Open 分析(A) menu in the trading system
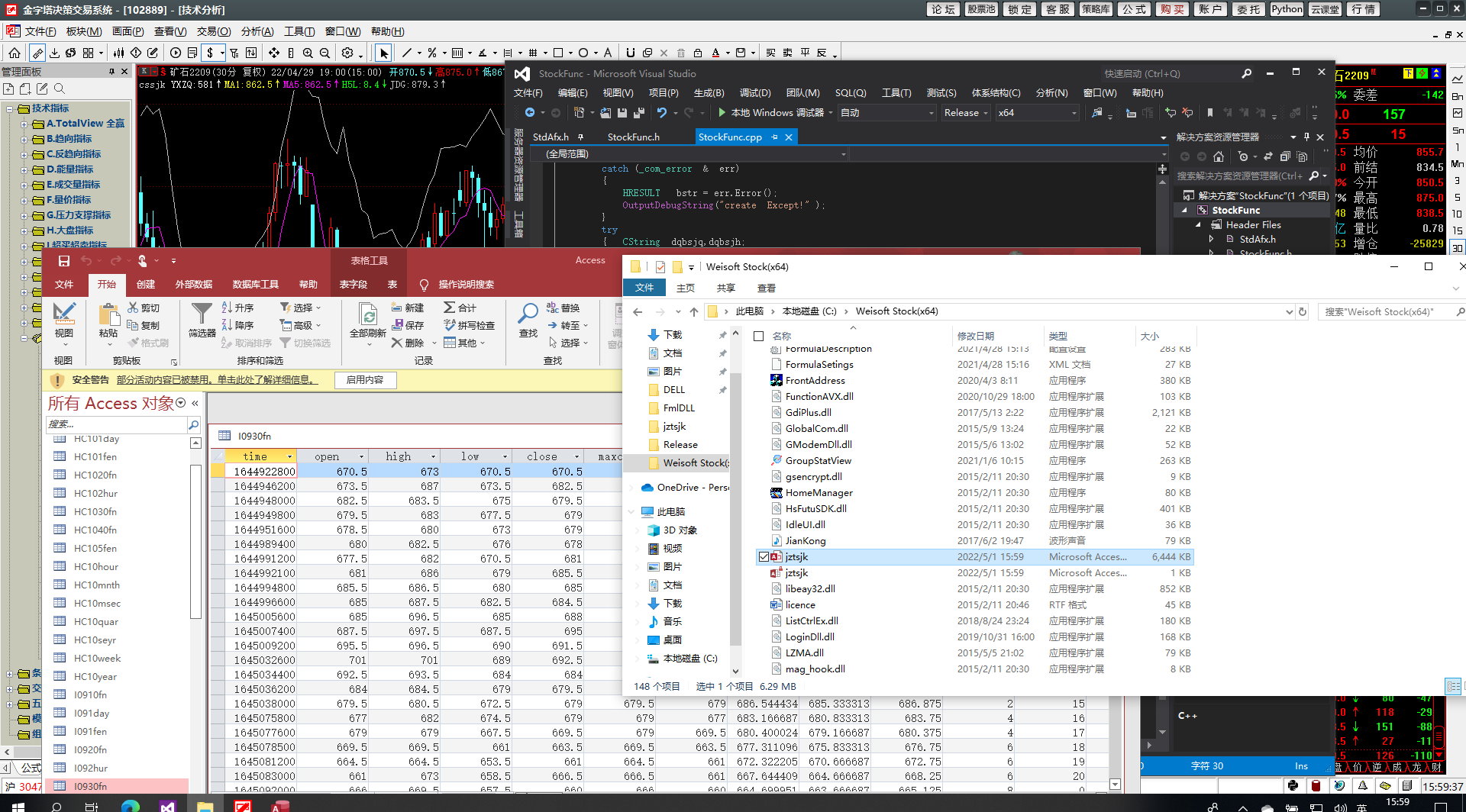This screenshot has height=812, width=1466. [257, 31]
